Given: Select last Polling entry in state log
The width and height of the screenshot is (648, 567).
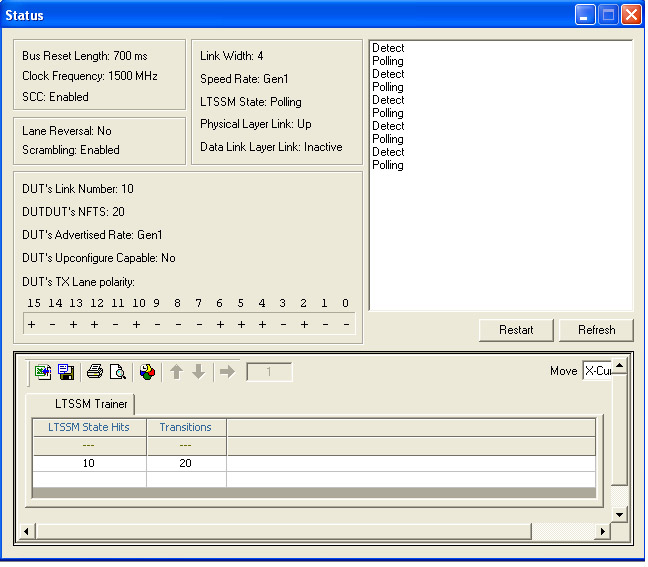Looking at the screenshot, I should (388, 166).
